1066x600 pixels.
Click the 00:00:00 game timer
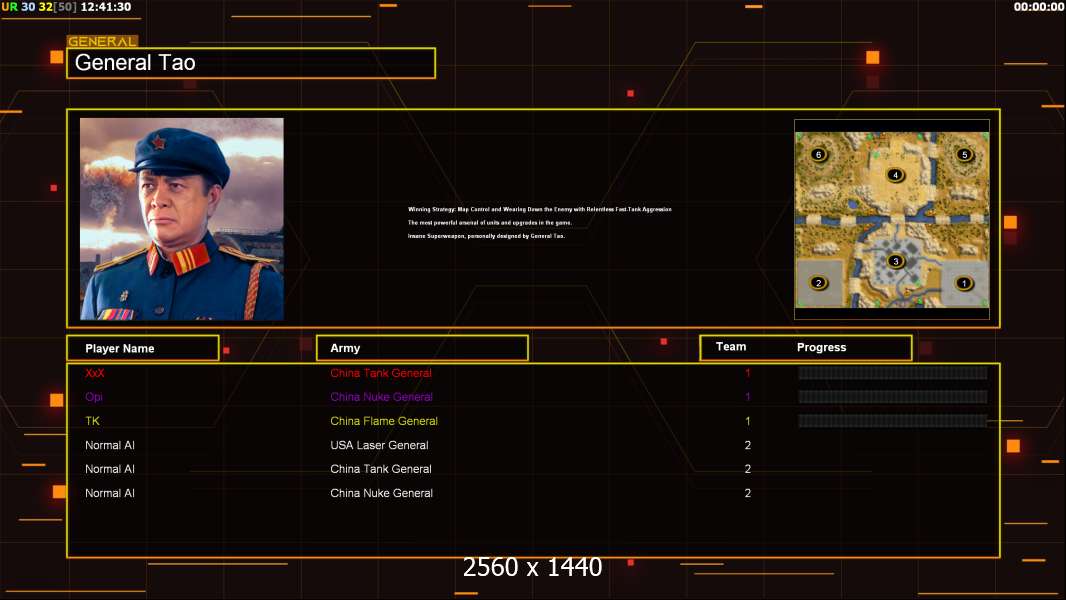(1038, 7)
